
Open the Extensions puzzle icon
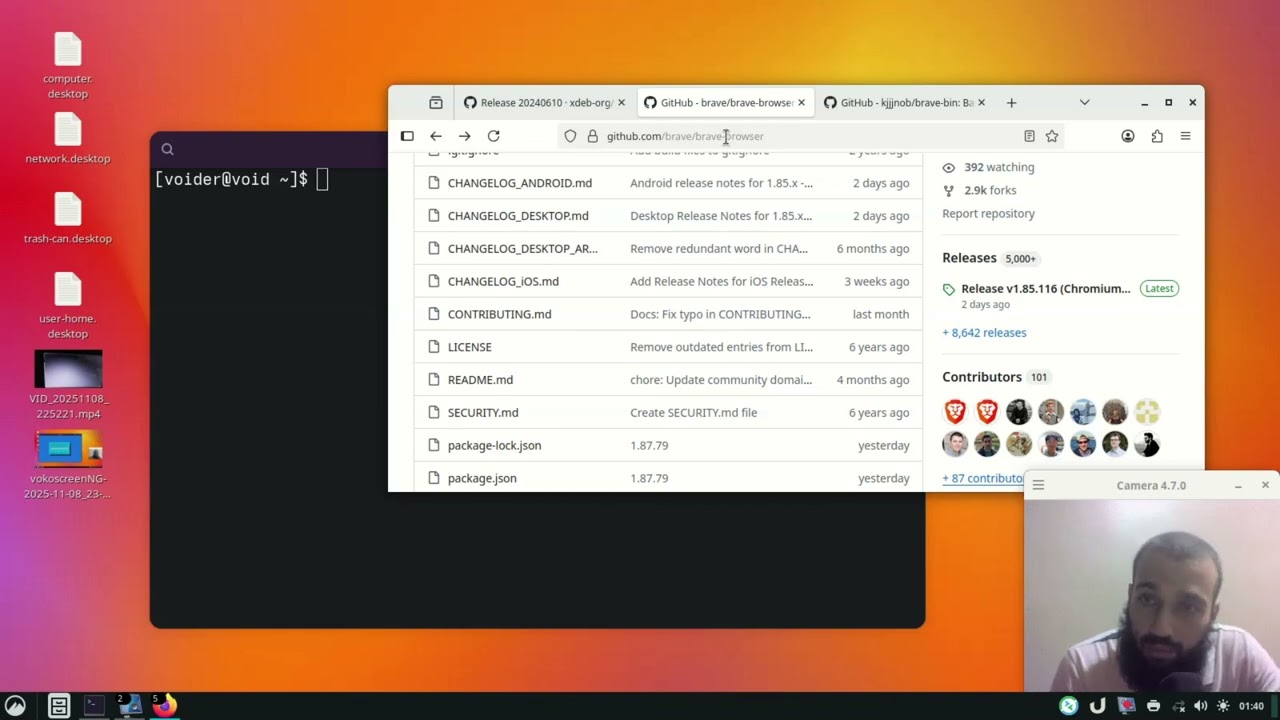(x=1157, y=136)
